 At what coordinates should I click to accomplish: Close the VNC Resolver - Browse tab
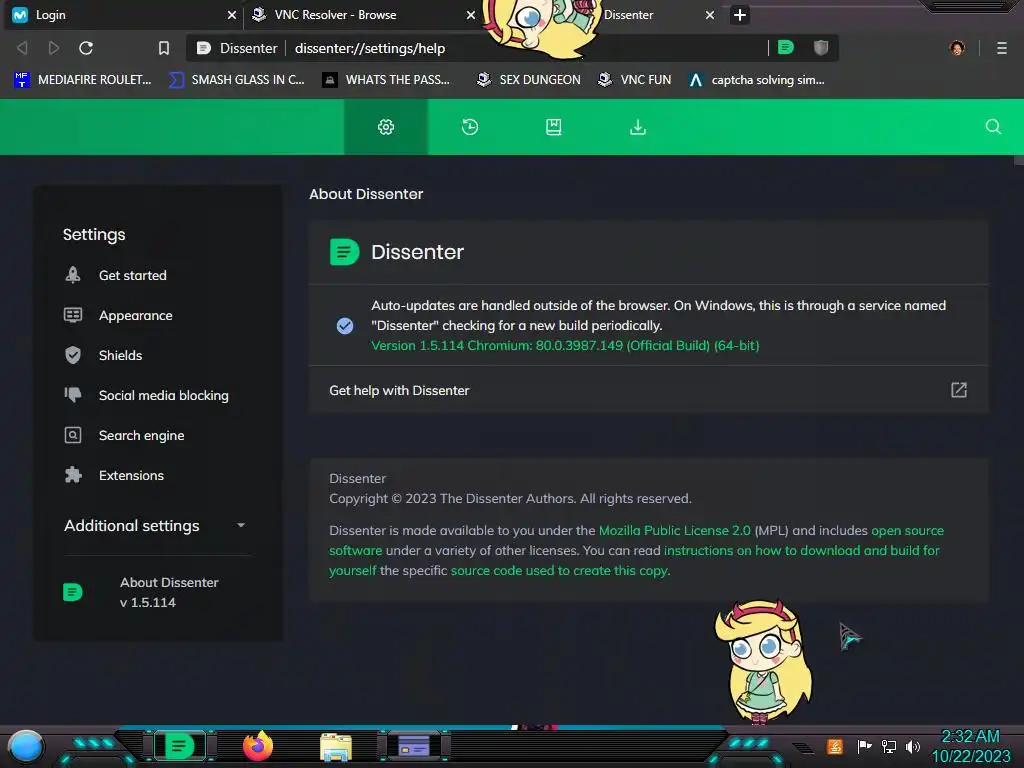pyautogui.click(x=470, y=15)
